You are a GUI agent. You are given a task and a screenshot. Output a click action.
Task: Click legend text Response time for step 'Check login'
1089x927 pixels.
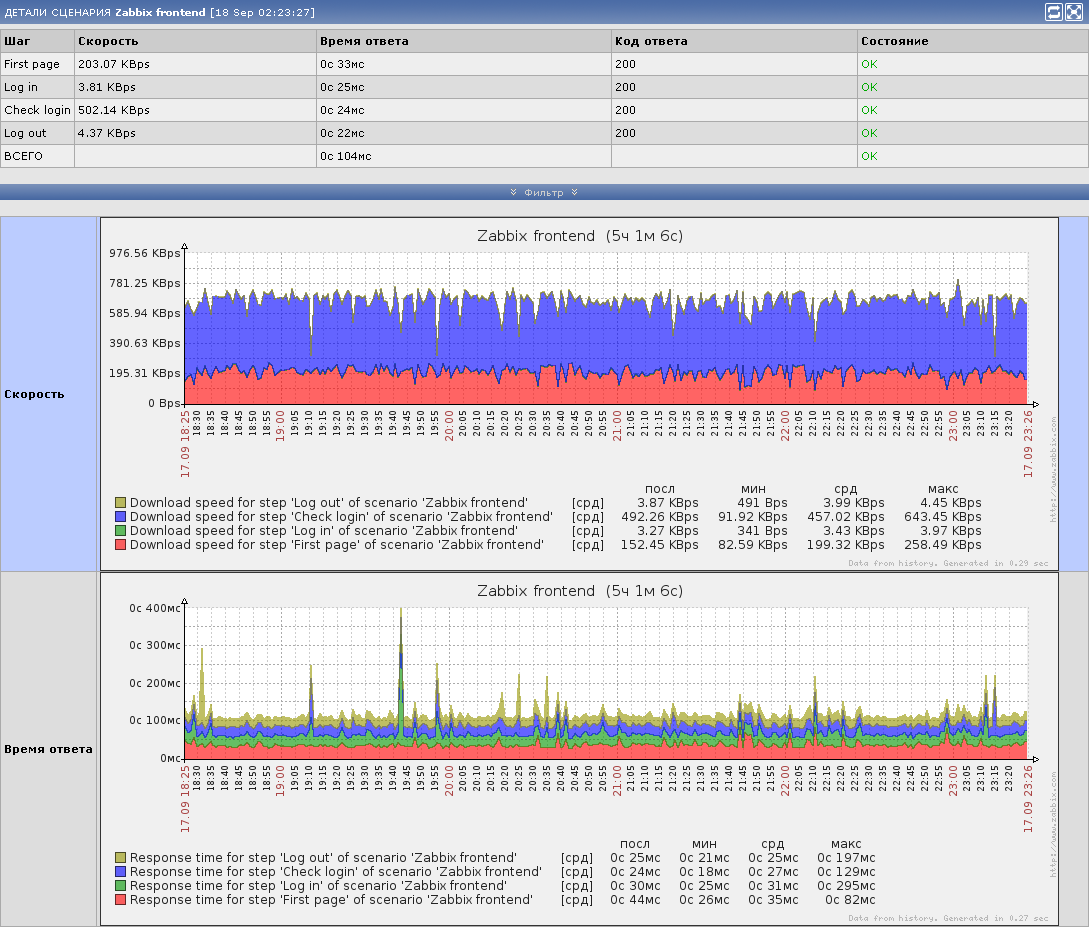(x=335, y=871)
